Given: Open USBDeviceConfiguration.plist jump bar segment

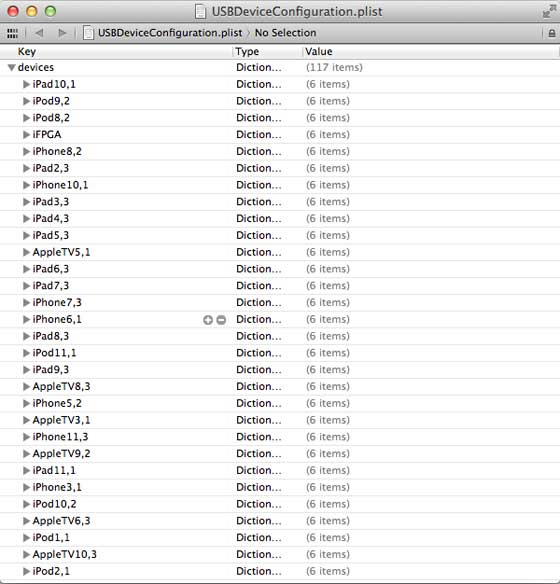Looking at the screenshot, I should pyautogui.click(x=170, y=33).
